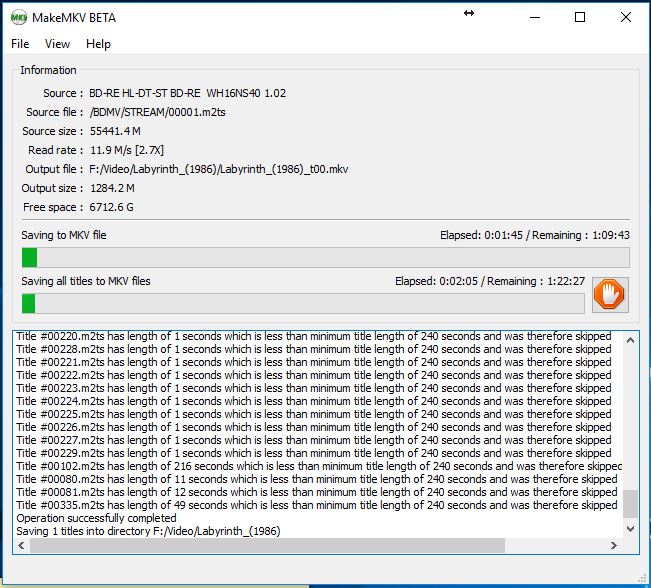Click Elapsed 0:02:05 / Remaining 1:22:27 text
Image resolution: width=651 pixels, height=588 pixels.
pos(490,281)
